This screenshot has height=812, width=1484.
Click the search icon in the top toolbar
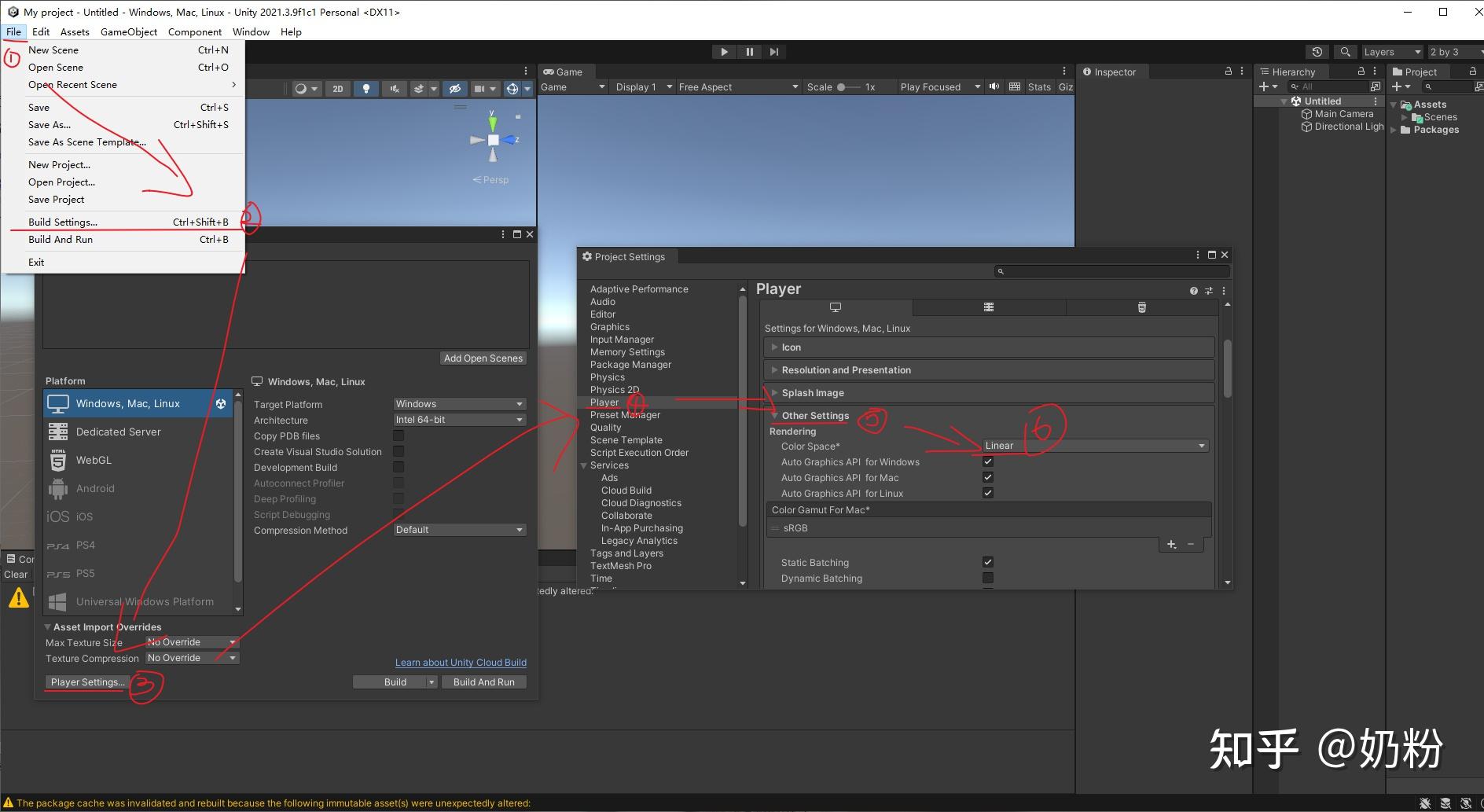(1345, 51)
